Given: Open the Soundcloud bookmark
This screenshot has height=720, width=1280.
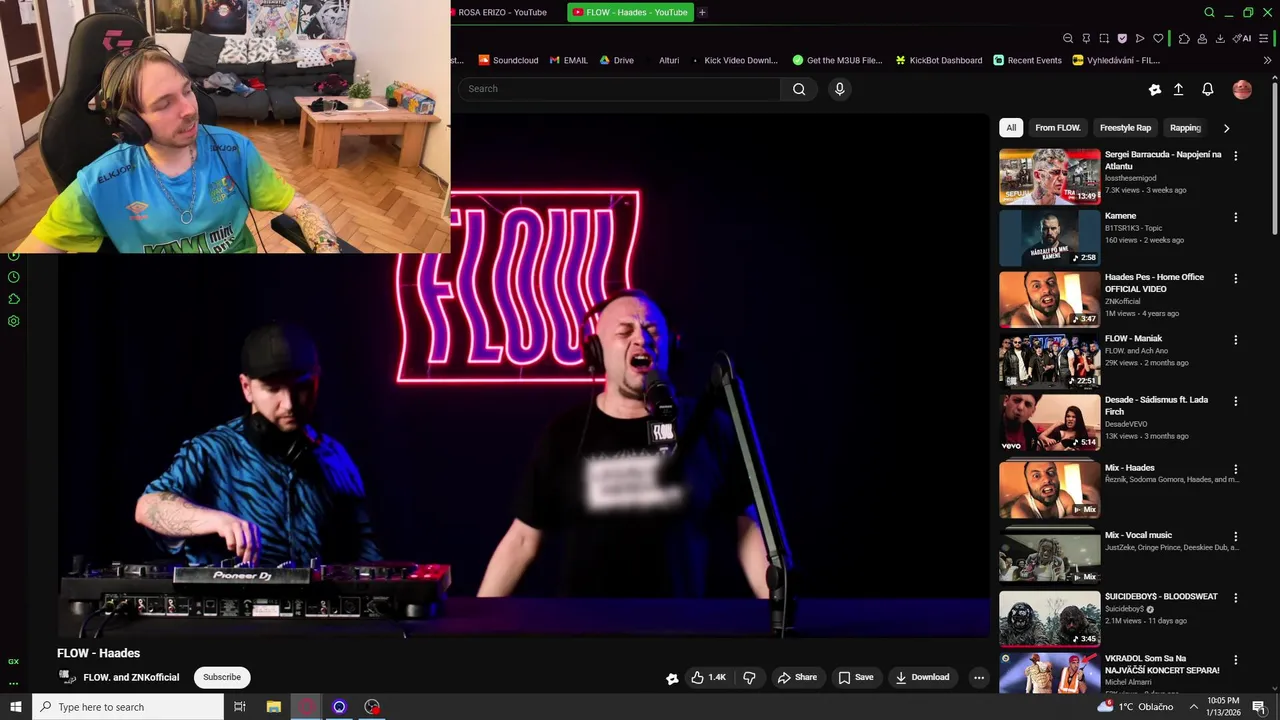Looking at the screenshot, I should (x=508, y=60).
